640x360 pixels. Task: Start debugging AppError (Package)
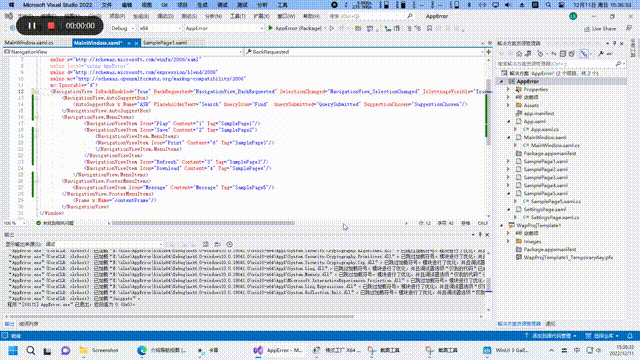click(x=295, y=29)
